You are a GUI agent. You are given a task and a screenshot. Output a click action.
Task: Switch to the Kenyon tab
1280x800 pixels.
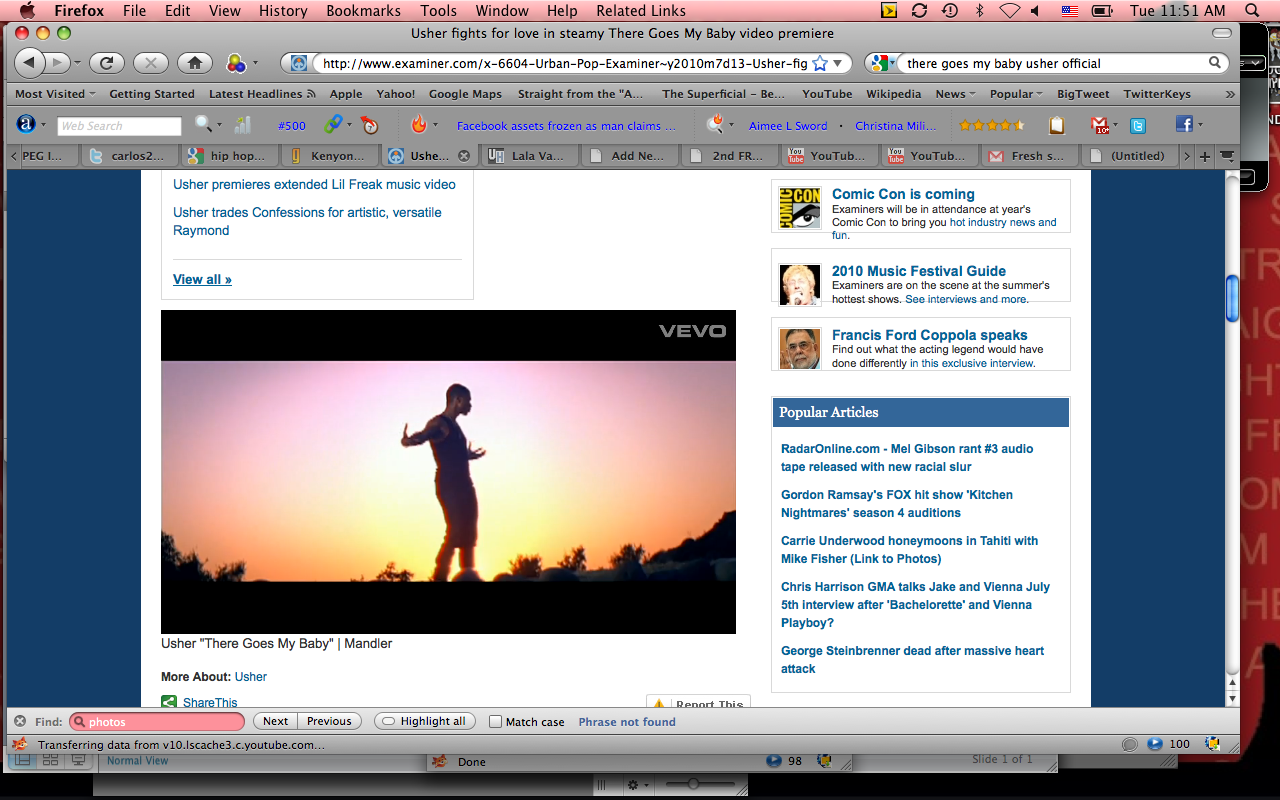[x=332, y=156]
